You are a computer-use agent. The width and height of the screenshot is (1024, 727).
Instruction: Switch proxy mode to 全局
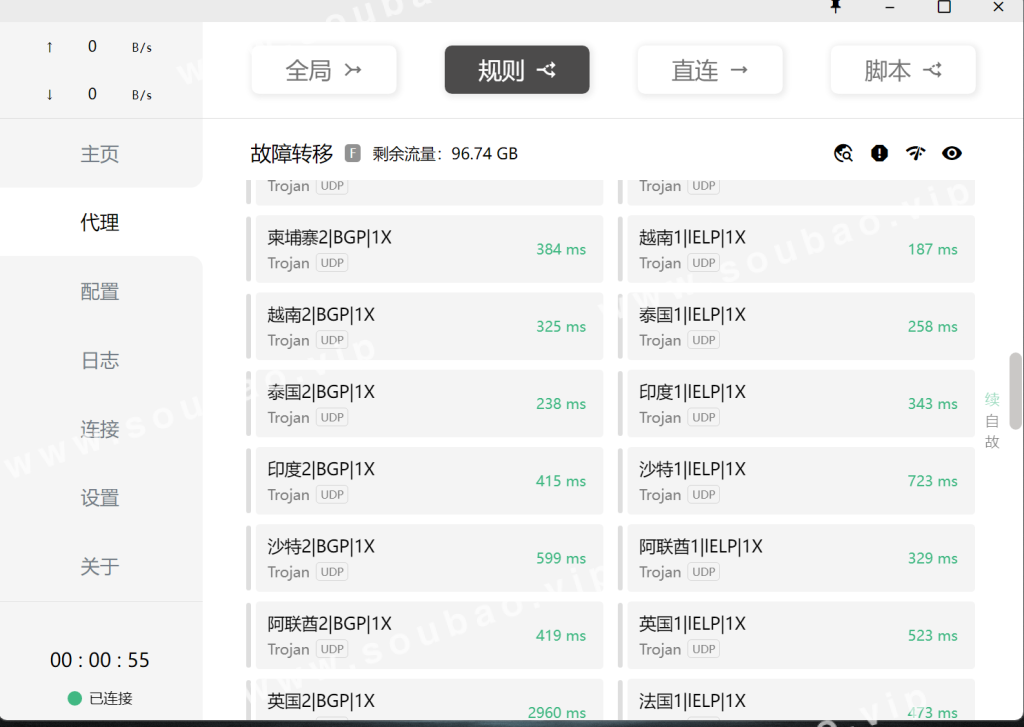324,70
